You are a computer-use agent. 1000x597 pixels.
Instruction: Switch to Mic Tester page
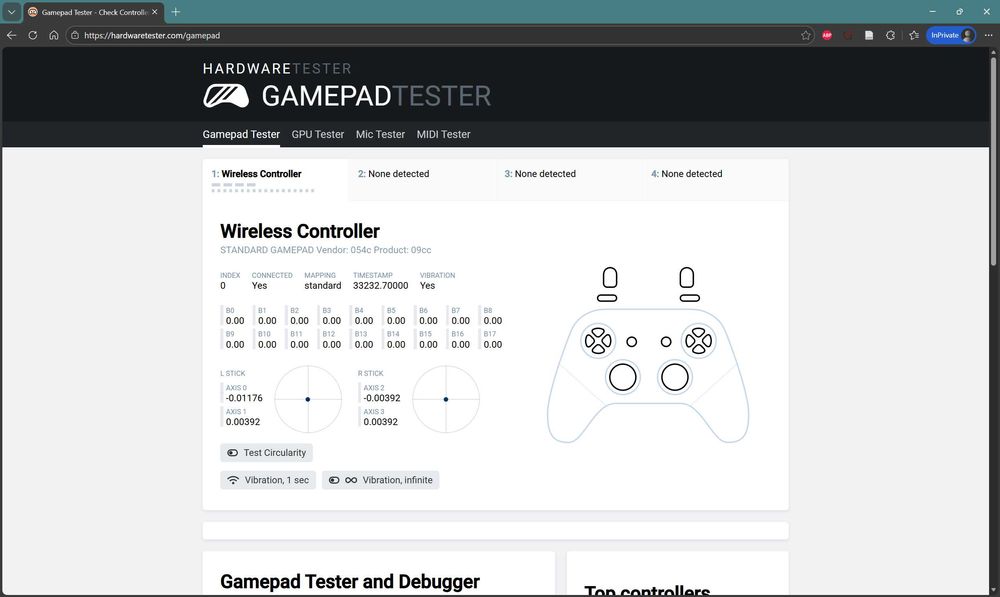pos(380,135)
